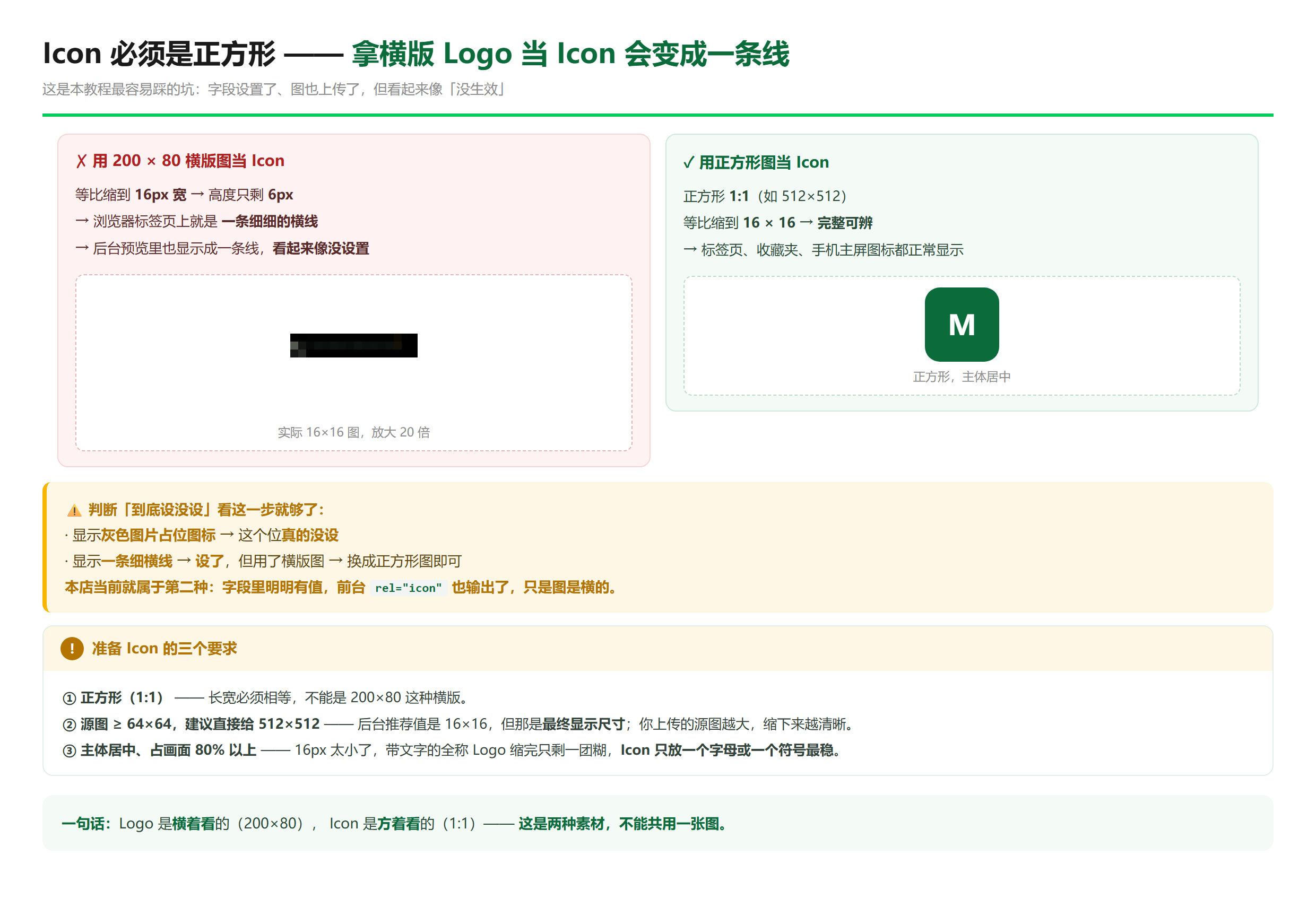Click the rel="icon" code snippet
The image size is (1316, 908).
(408, 588)
